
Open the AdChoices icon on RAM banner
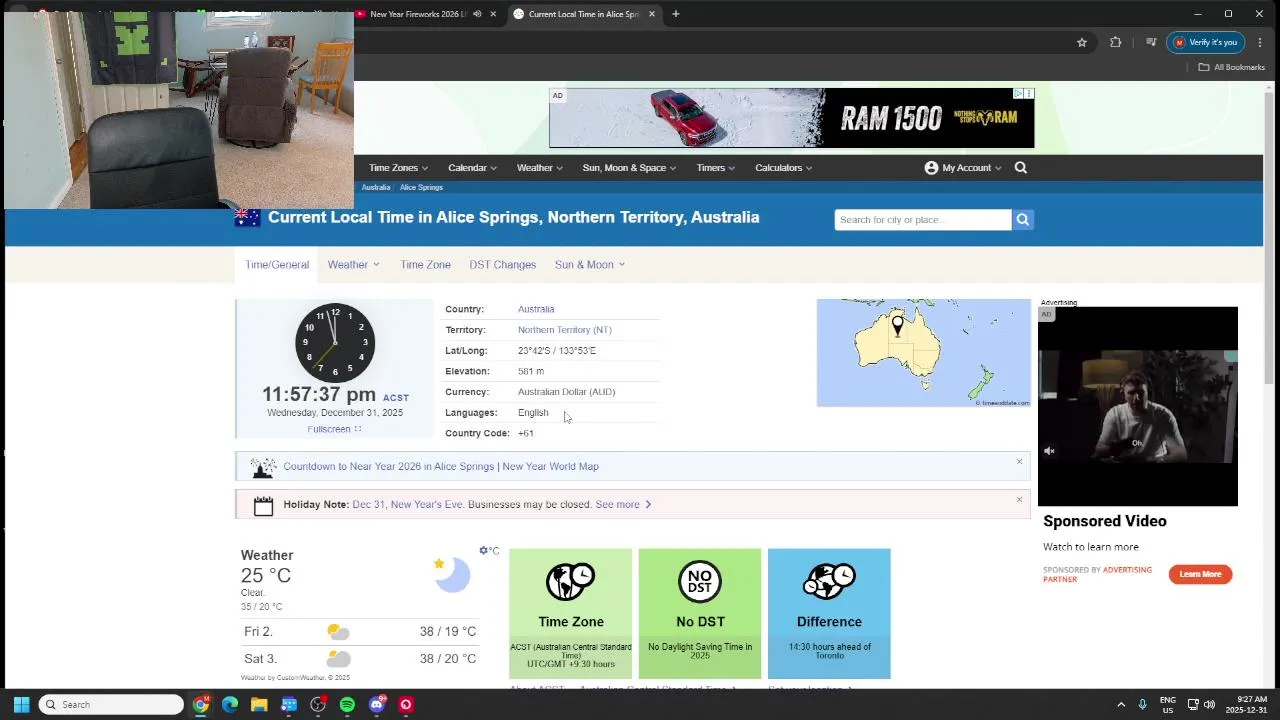click(1019, 93)
